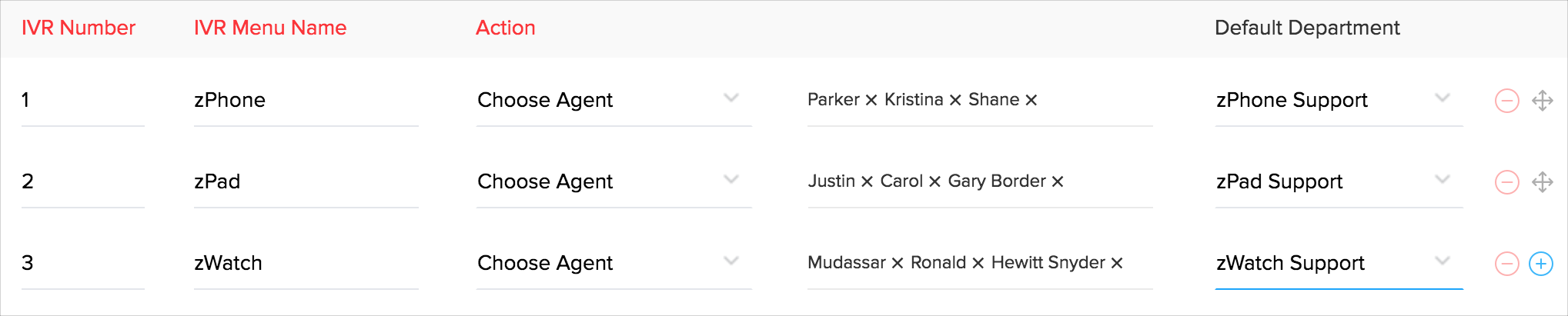
Task: Remove the zWatch IVR row
Action: 1506,264
